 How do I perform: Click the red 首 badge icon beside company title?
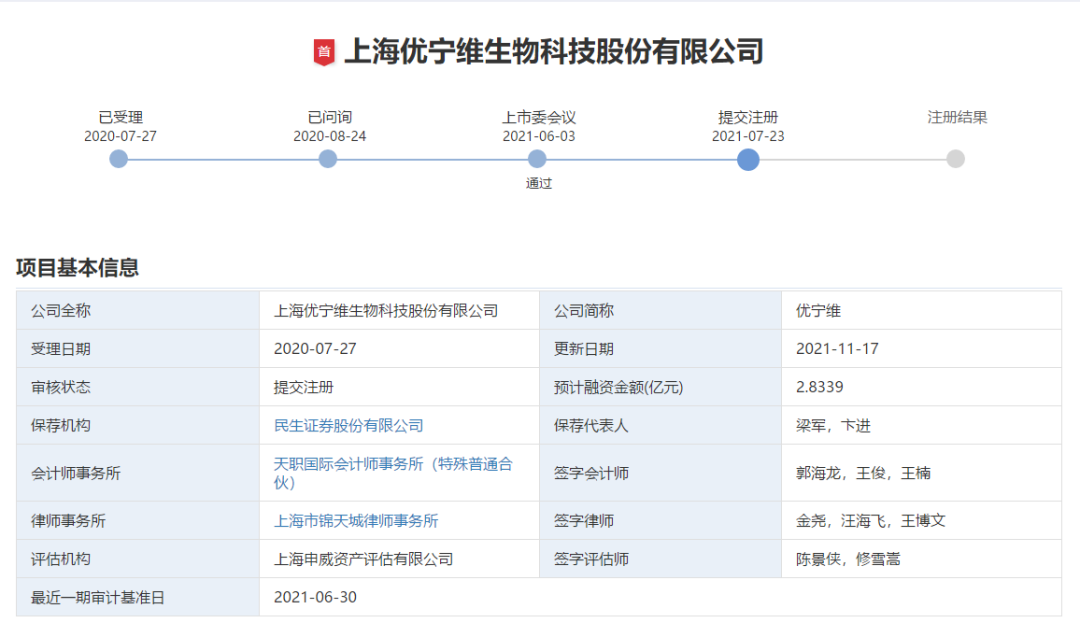pos(323,52)
